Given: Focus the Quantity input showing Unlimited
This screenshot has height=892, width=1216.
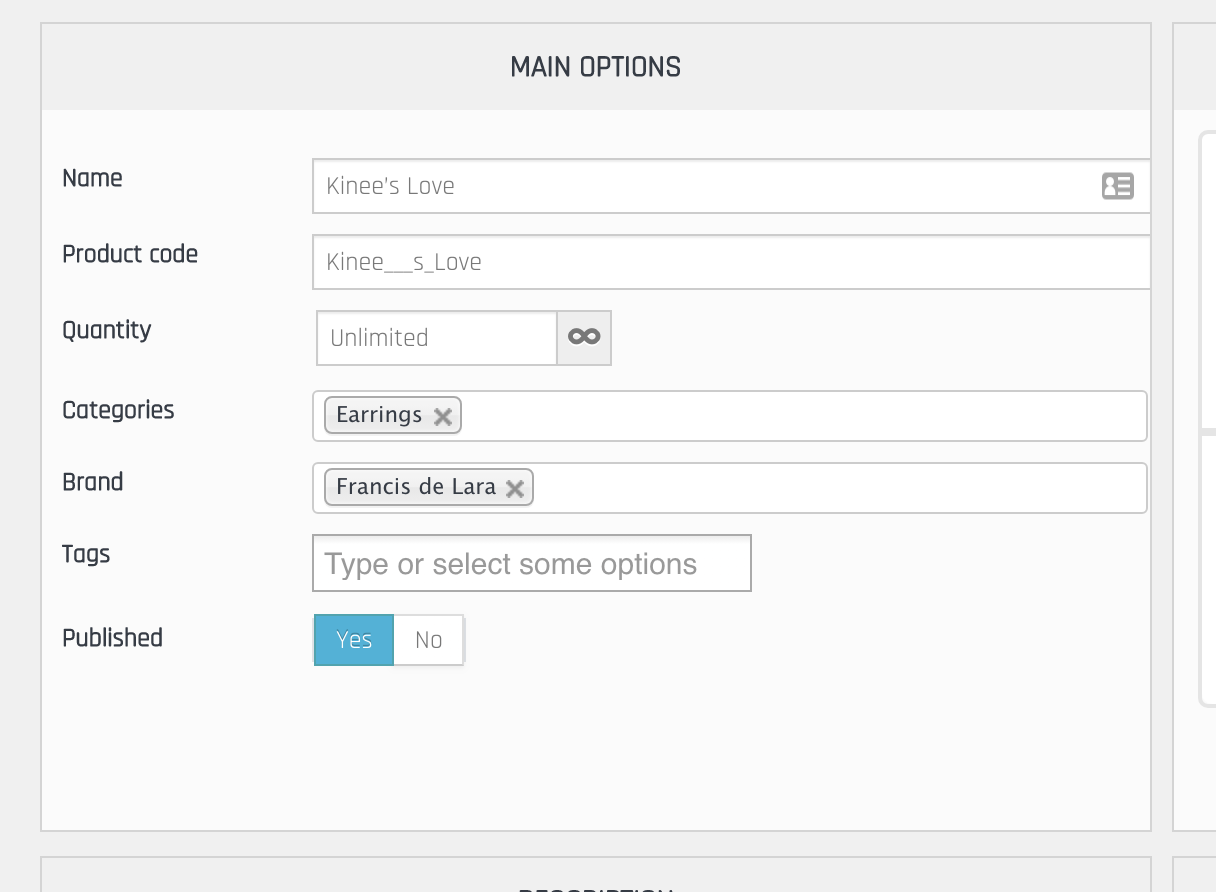Looking at the screenshot, I should [436, 338].
